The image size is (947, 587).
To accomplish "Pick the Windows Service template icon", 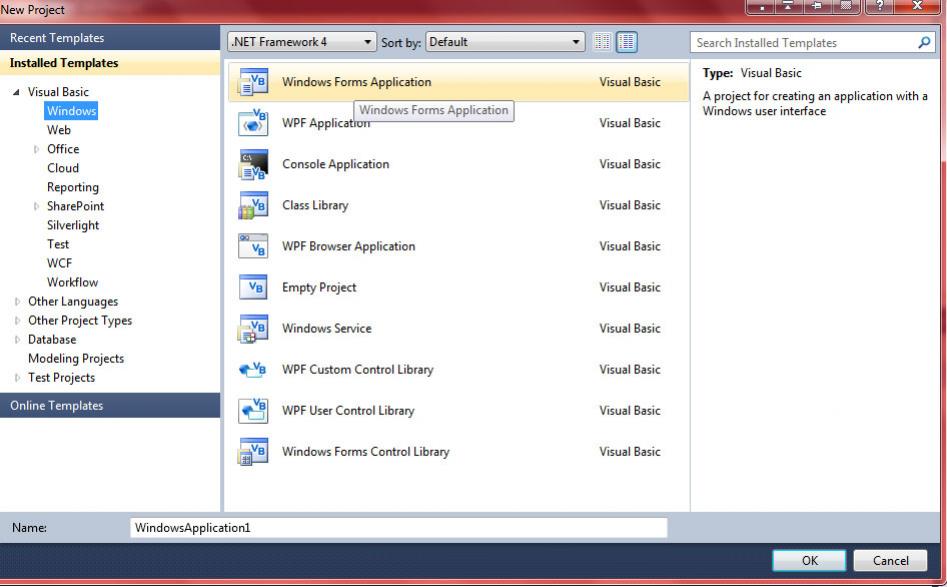I will [x=253, y=329].
